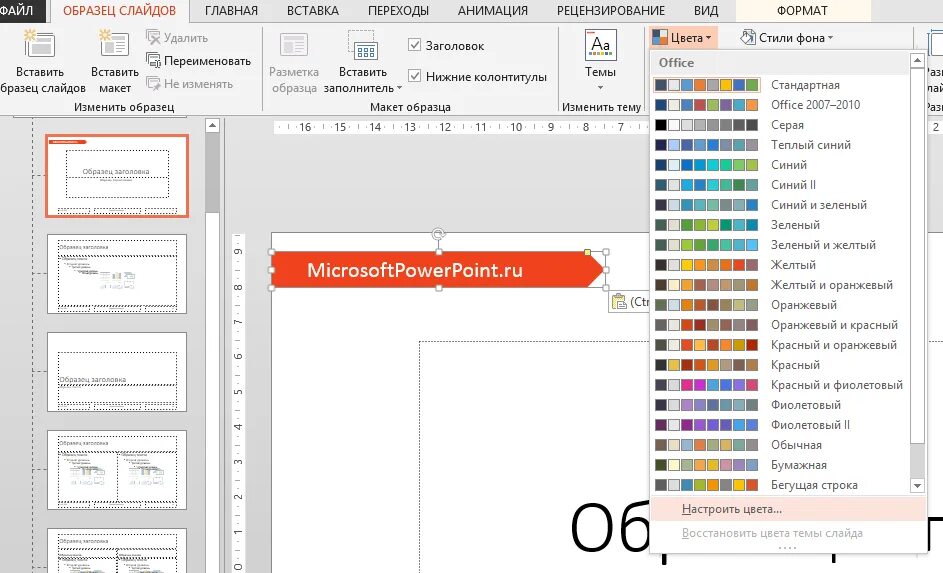Viewport: 943px width, 573px height.
Task: Click the Insert Slide Master icon
Action: pos(40,44)
